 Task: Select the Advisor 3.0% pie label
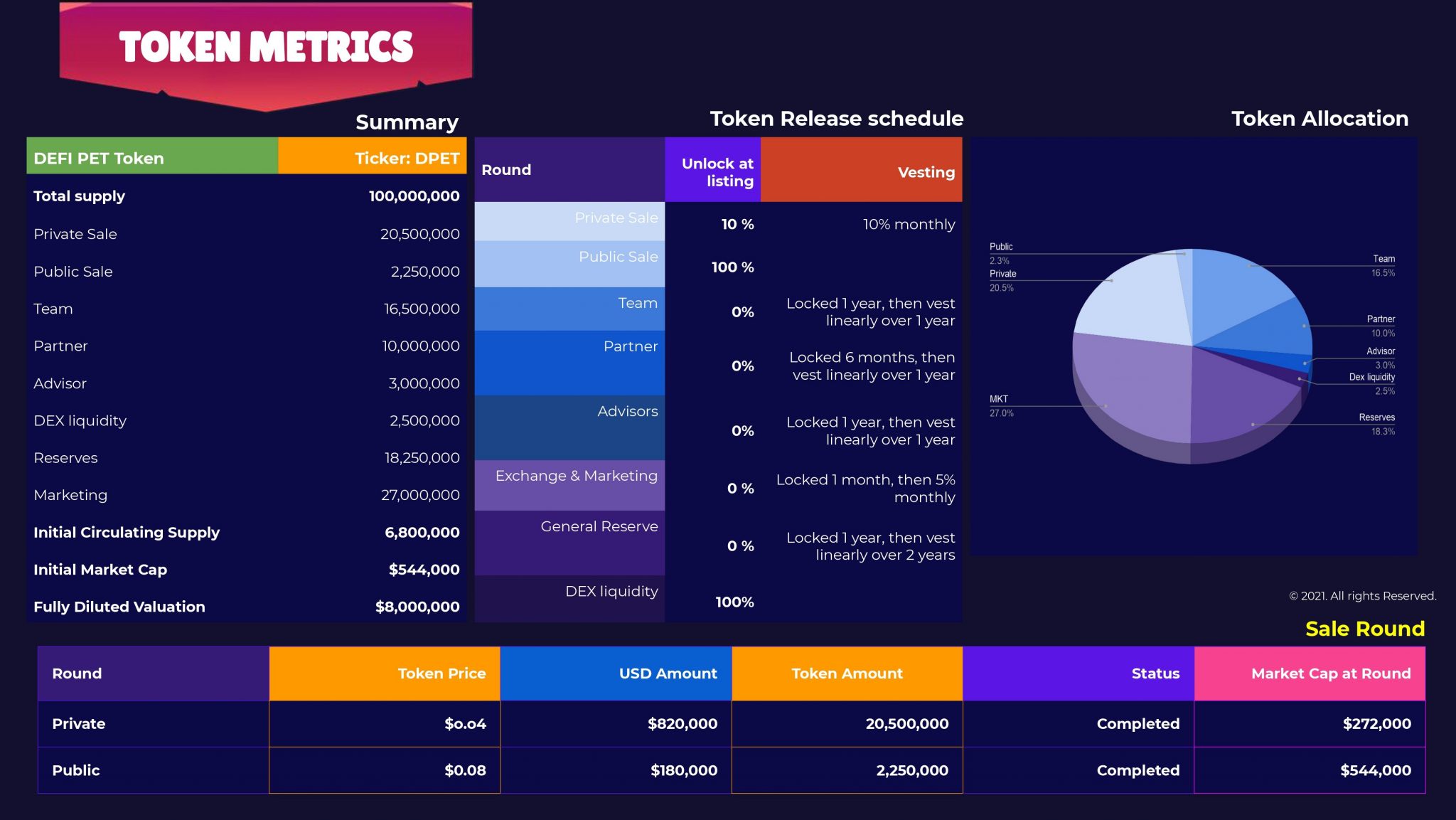point(1381,358)
